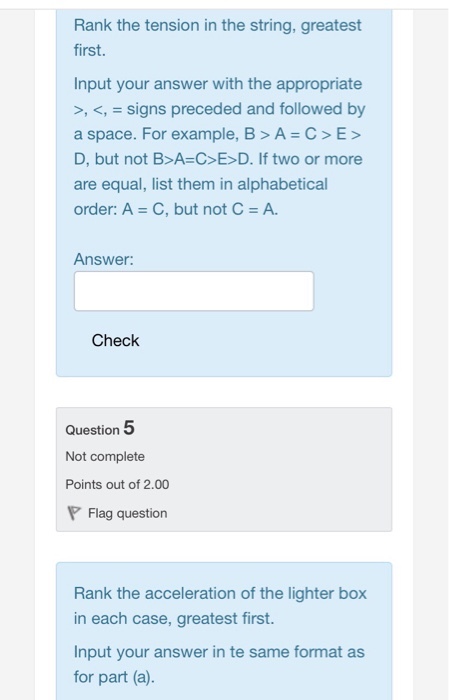Click the flag icon next to Flag question
Screen dimensions: 449x700
click(x=74, y=513)
